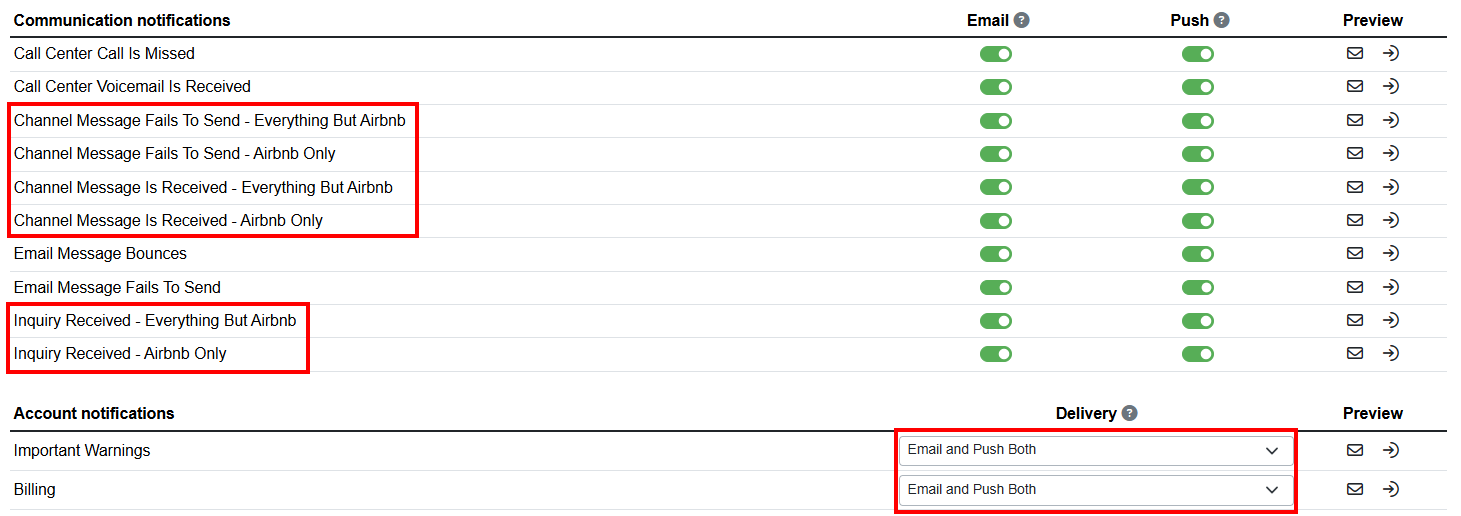
Task: Toggle Email for Channel Message Is Received Everything But Airbnb
Action: click(996, 187)
